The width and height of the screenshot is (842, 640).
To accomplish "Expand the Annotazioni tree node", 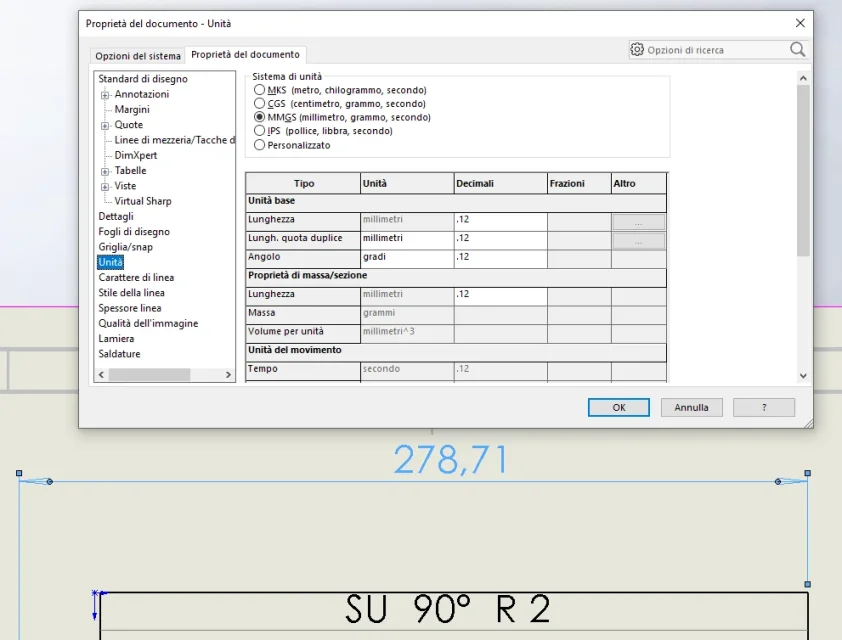I will pyautogui.click(x=105, y=95).
